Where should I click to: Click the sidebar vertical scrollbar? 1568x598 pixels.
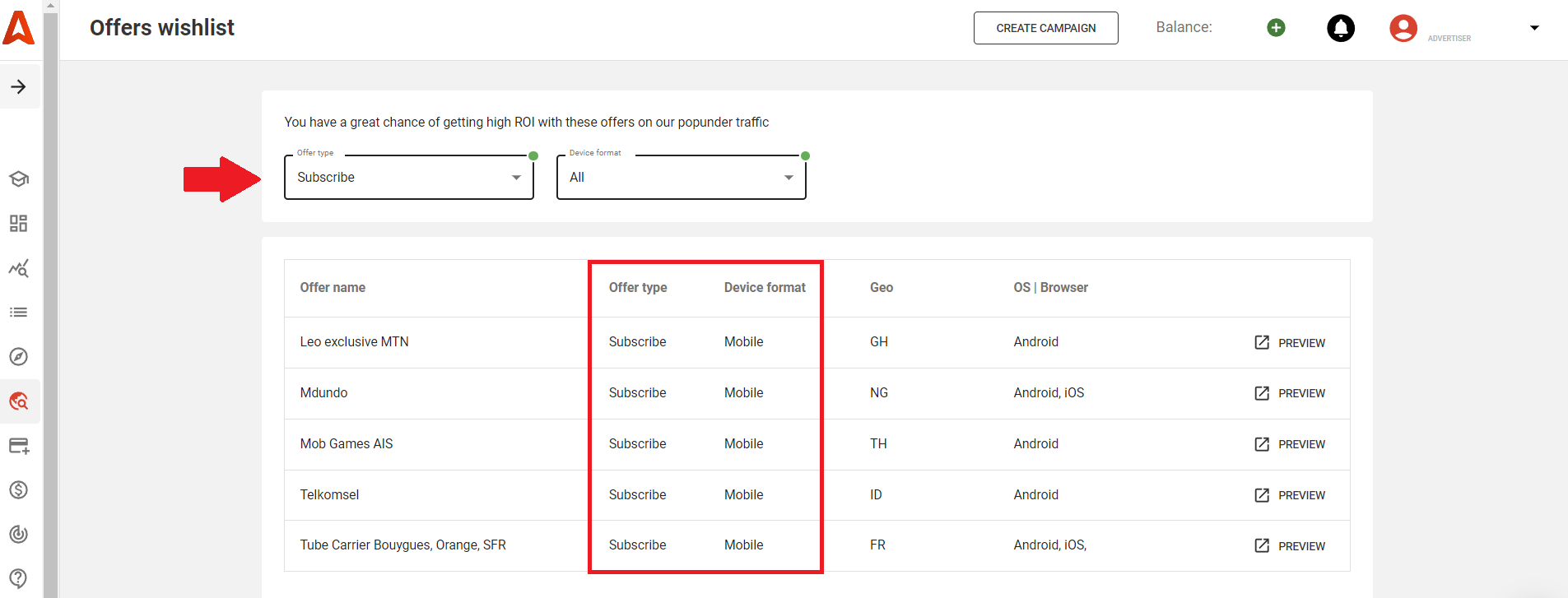[50, 304]
